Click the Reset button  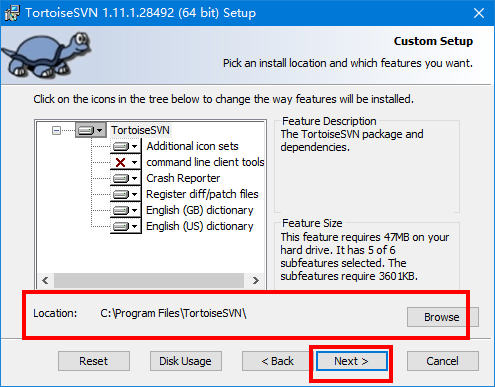pyautogui.click(x=94, y=361)
